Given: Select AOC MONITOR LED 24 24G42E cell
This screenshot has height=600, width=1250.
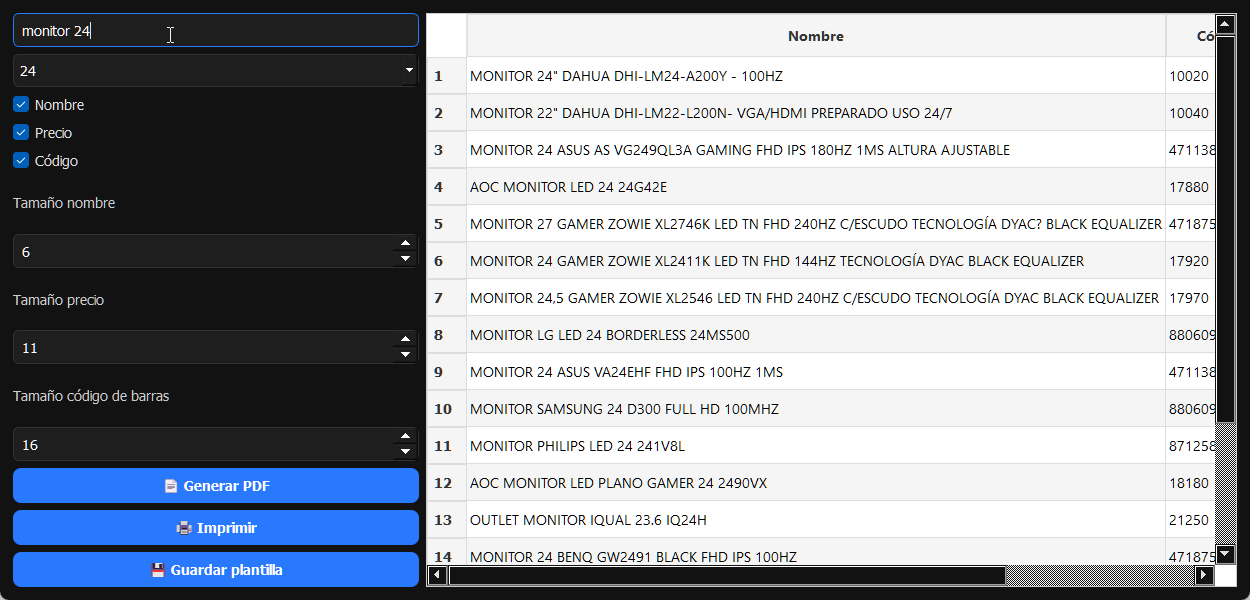Looking at the screenshot, I should 816,187.
